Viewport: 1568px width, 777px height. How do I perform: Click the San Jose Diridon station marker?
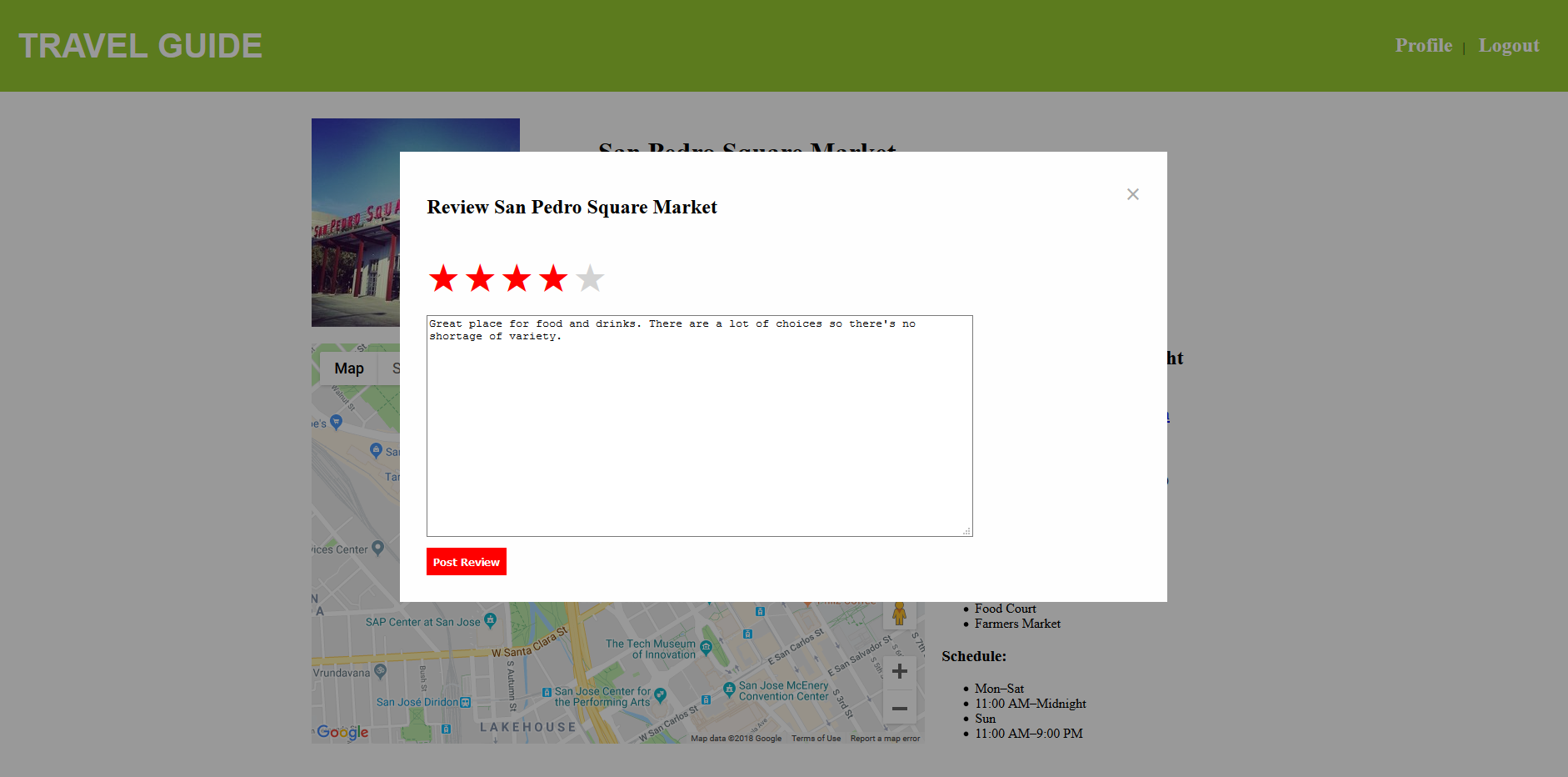466,702
